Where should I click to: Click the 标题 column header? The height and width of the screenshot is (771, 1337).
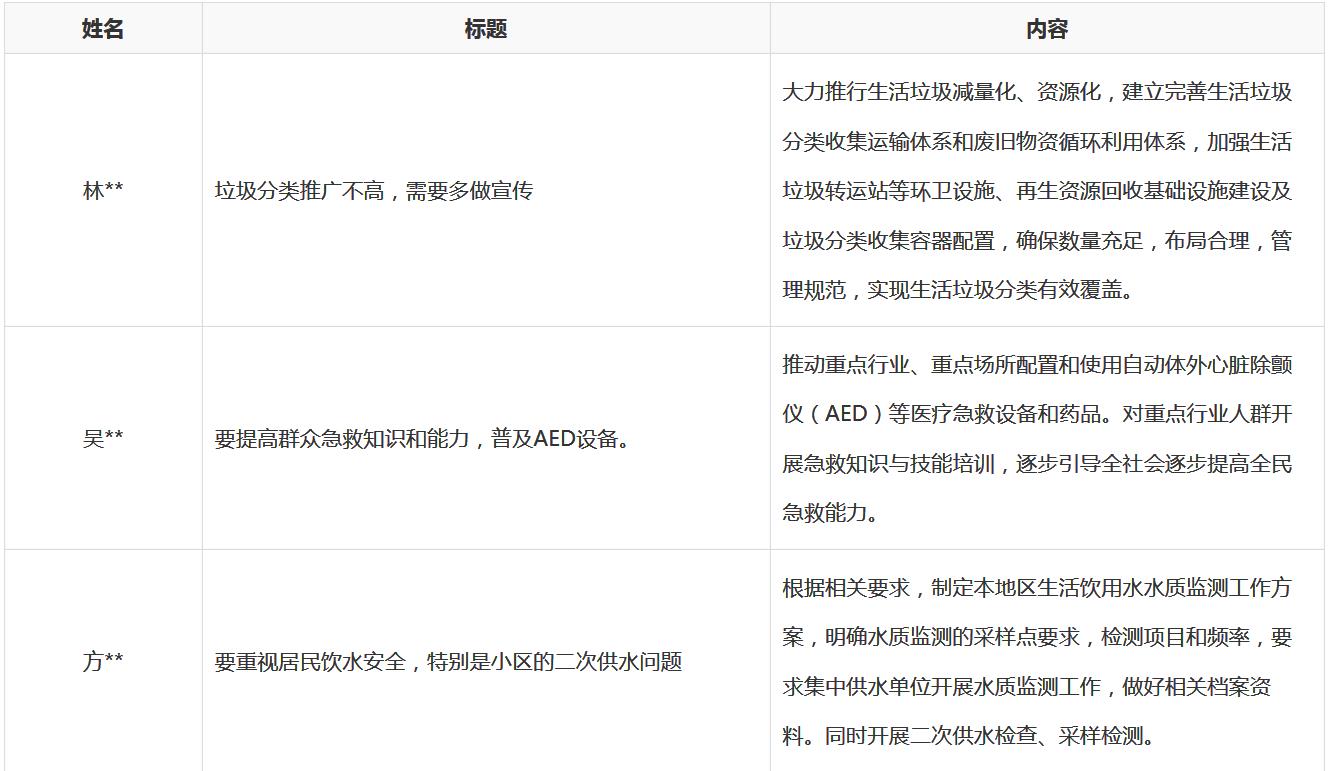(x=486, y=30)
